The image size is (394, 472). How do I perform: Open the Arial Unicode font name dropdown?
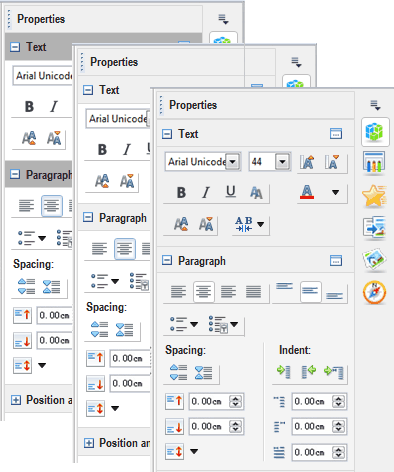(x=233, y=162)
